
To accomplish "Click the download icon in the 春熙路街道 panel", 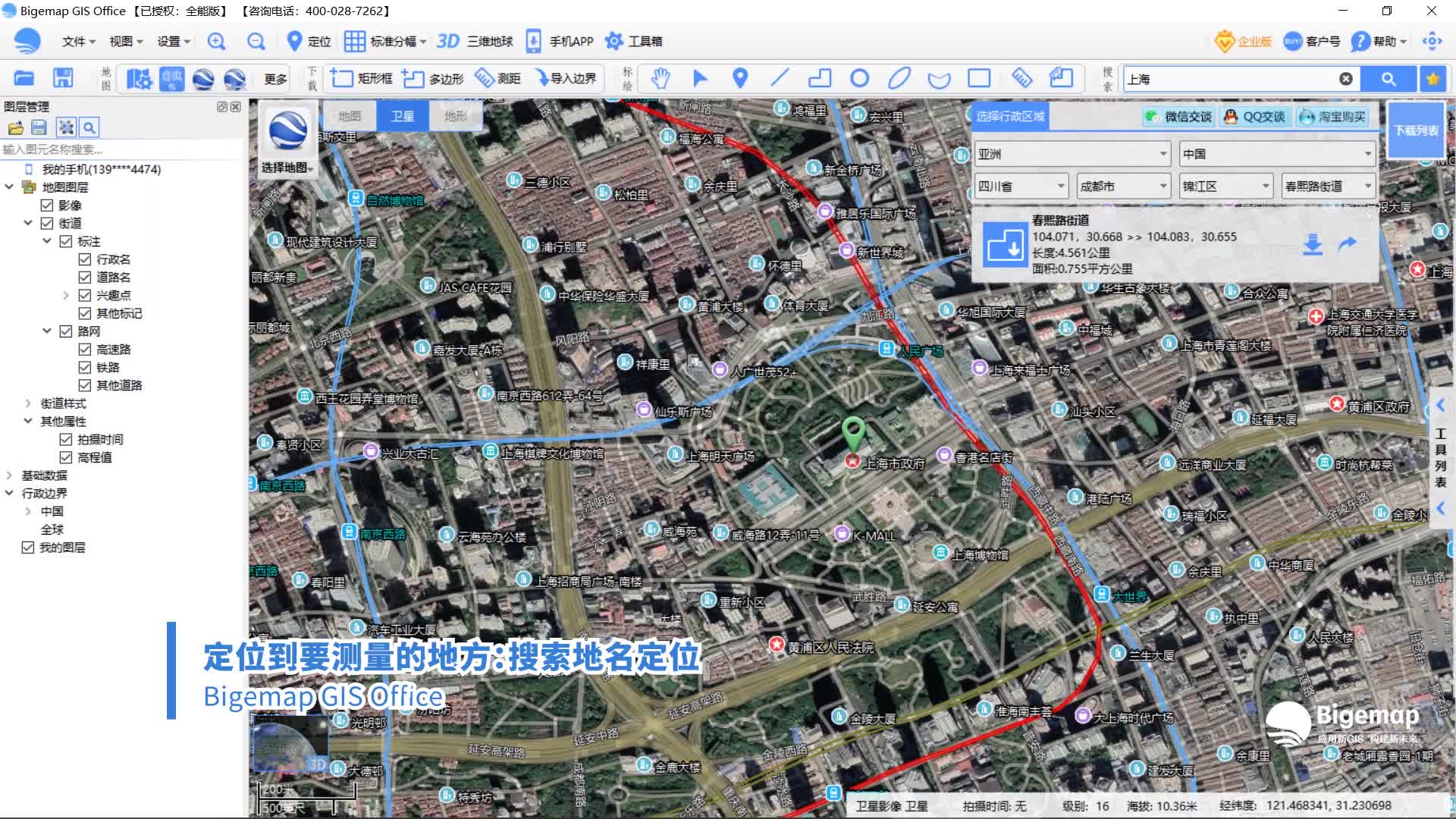I will tap(1312, 245).
